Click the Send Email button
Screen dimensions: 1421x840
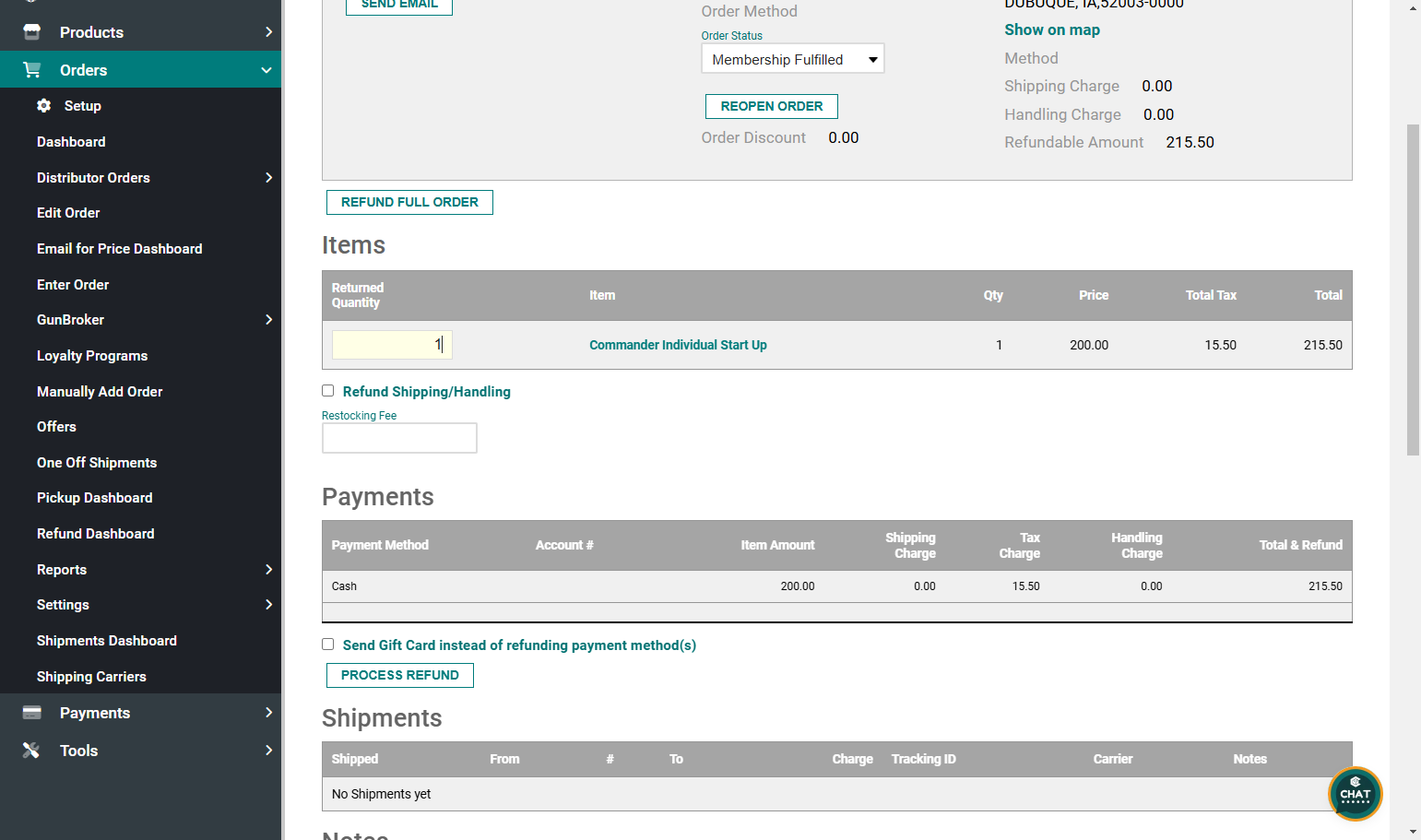[399, 5]
